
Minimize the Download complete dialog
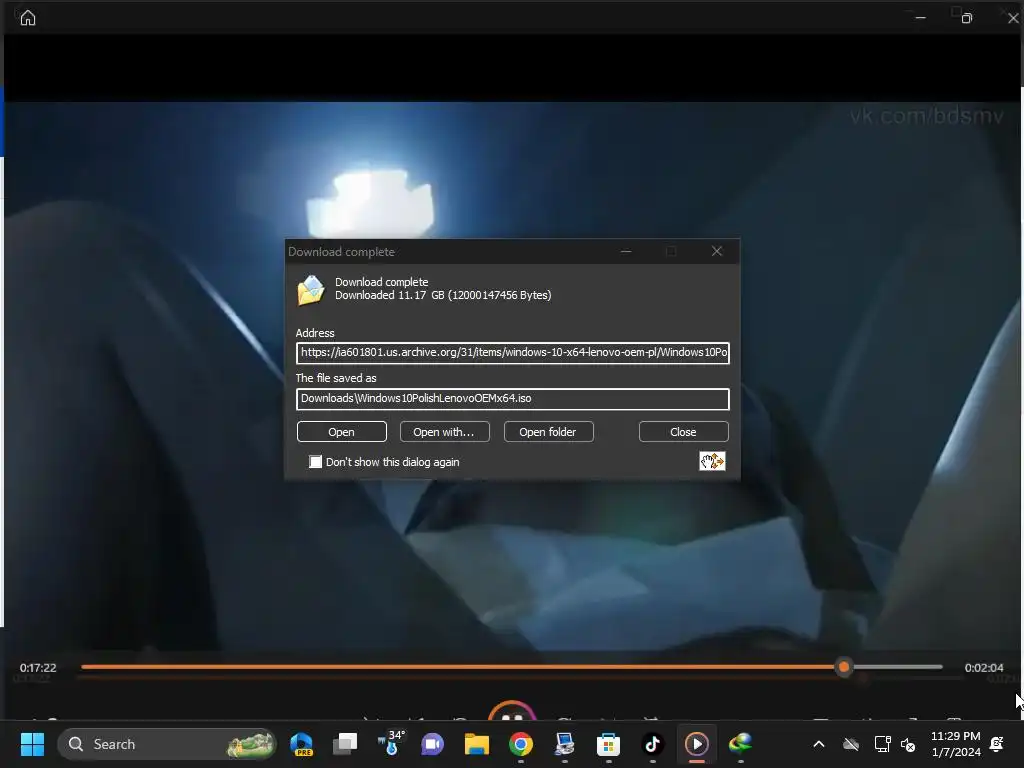tap(626, 251)
